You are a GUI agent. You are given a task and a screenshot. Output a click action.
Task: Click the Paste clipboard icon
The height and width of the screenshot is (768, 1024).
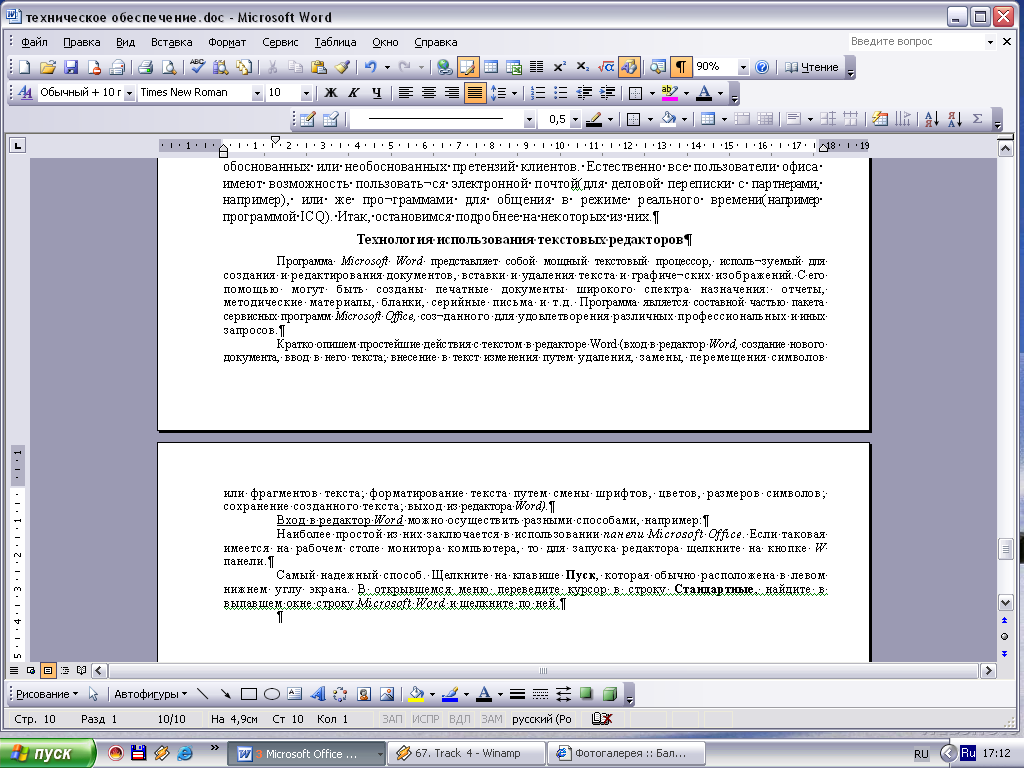(319, 67)
